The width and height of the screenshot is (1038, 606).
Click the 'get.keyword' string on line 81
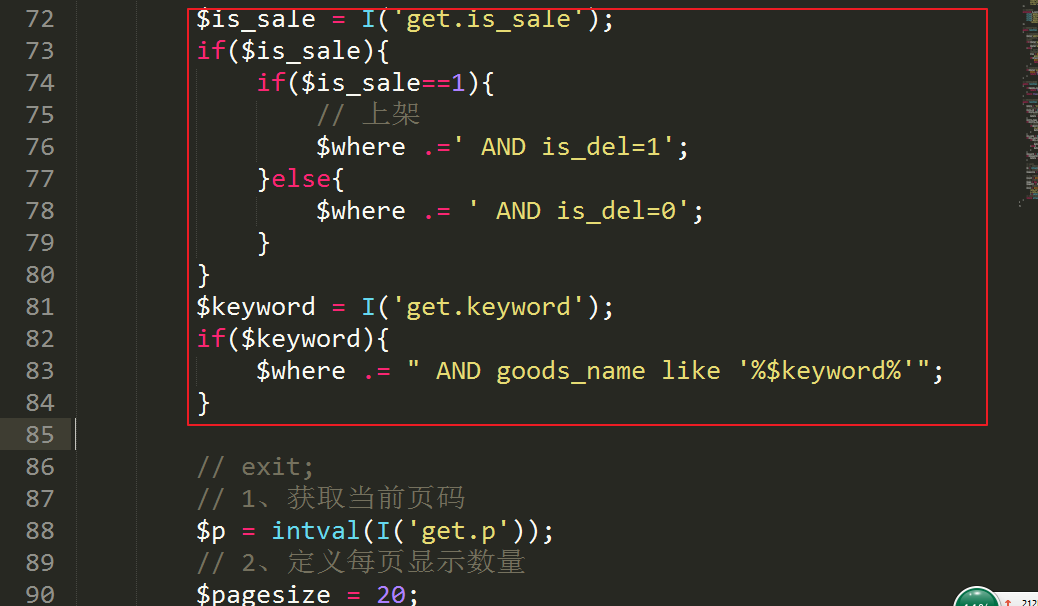[x=488, y=307]
